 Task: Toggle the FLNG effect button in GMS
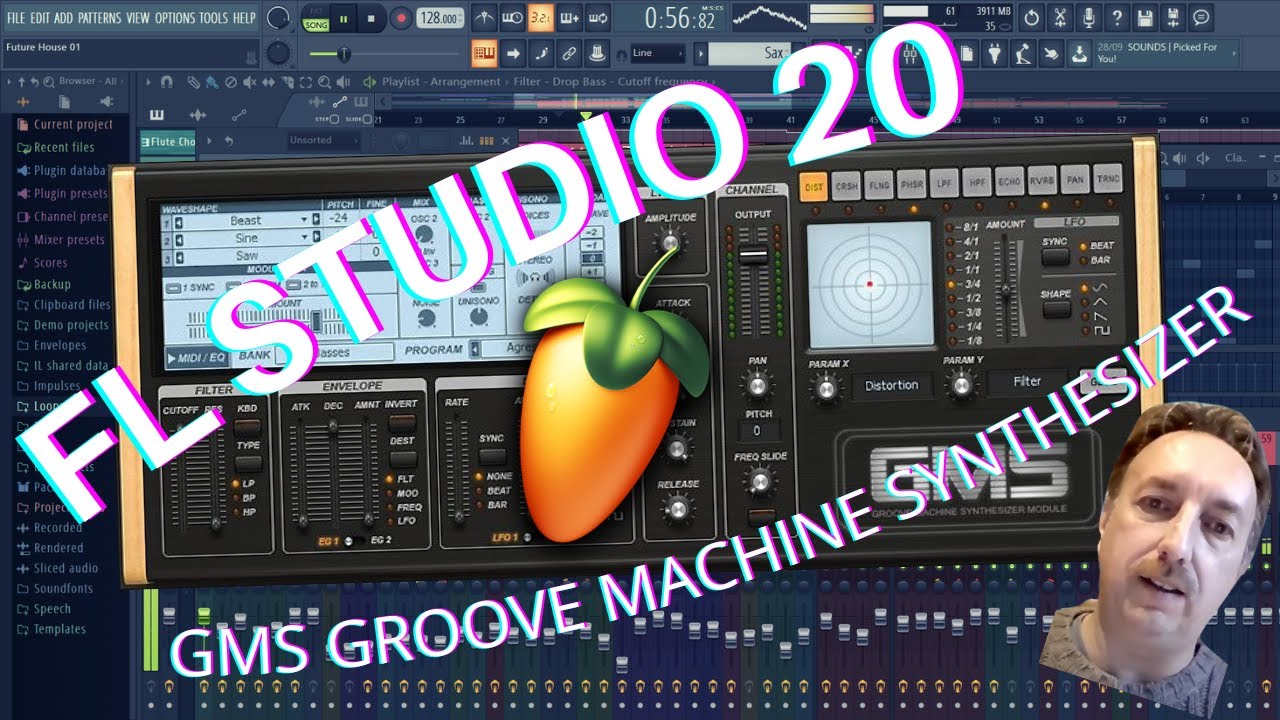879,184
